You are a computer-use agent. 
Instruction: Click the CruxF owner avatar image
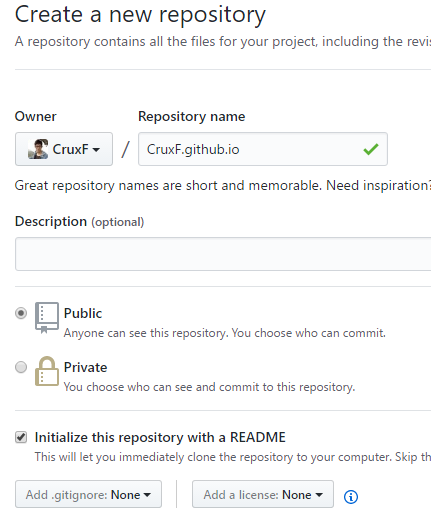[x=38, y=149]
